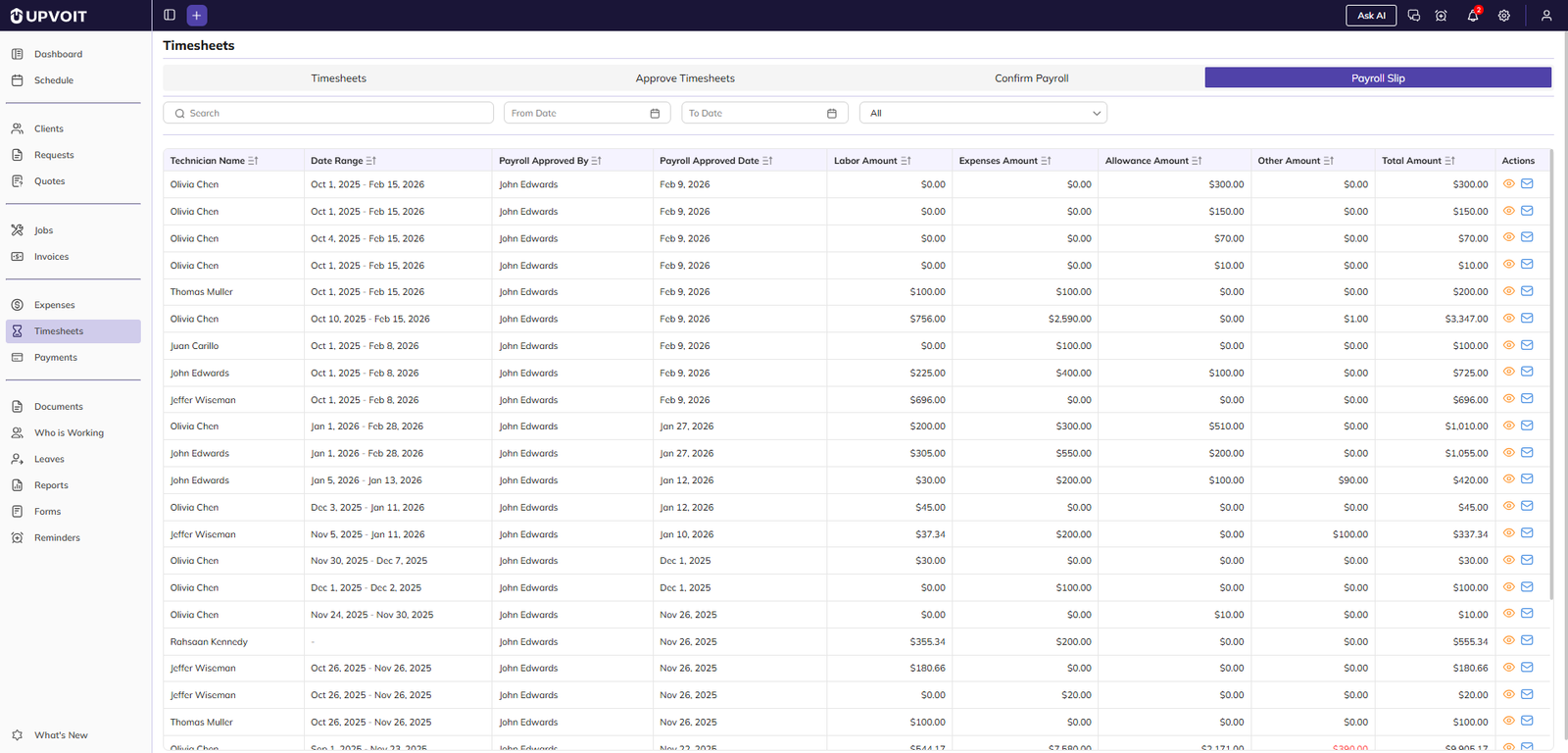This screenshot has height=753, width=1568.
Task: Email the $696.00 Jeffer Wiseman slip
Action: click(x=1527, y=399)
